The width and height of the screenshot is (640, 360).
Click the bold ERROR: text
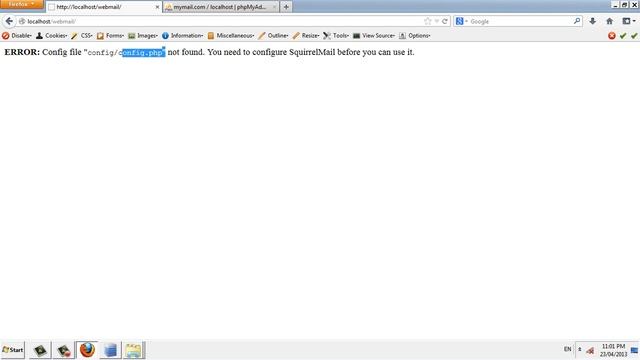coord(22,52)
